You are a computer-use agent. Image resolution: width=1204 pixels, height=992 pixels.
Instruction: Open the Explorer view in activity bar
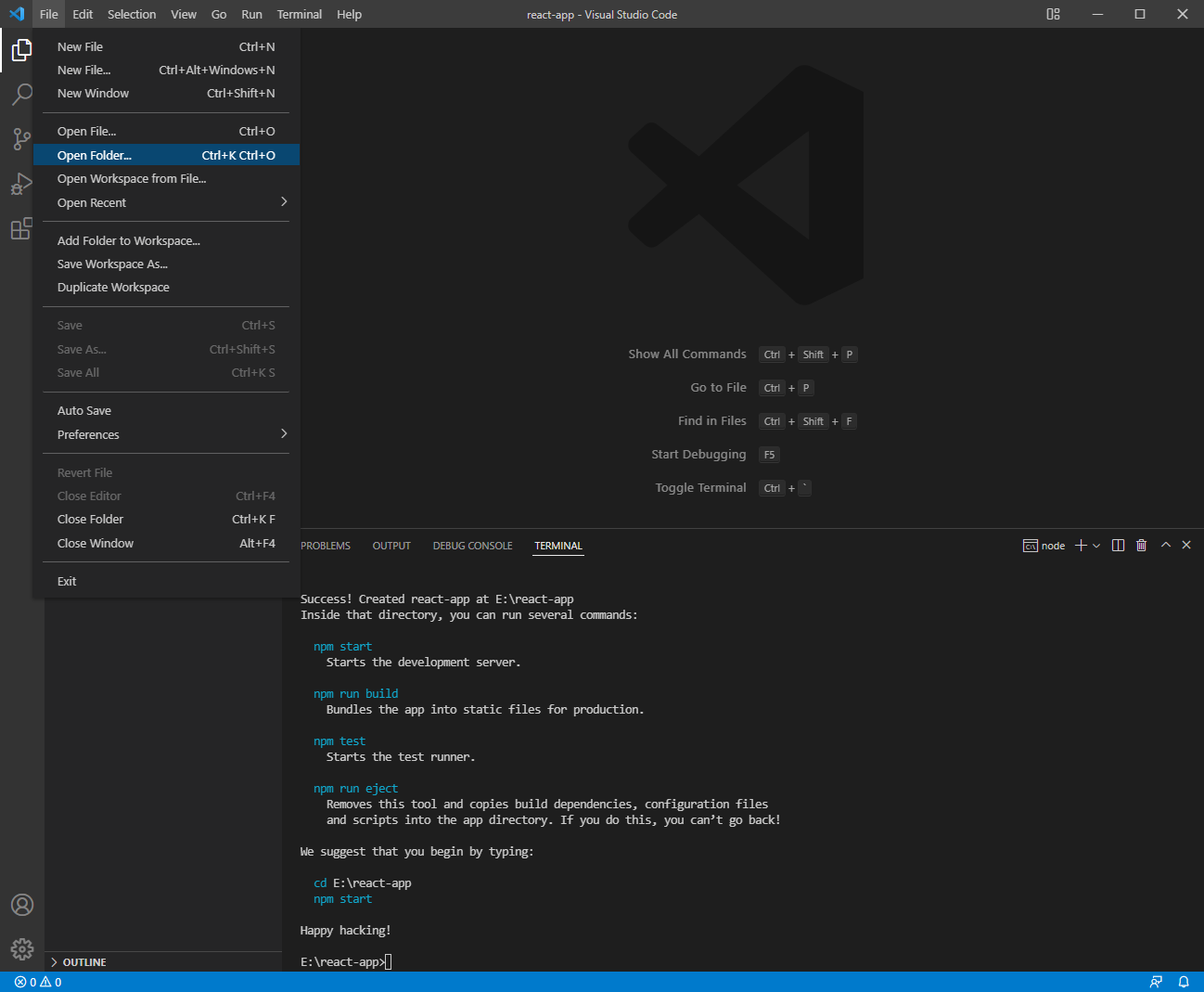21,50
